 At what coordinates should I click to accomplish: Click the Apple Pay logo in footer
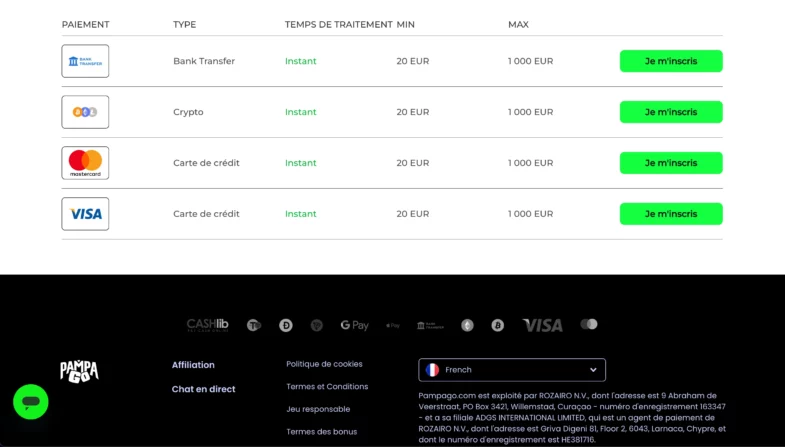click(393, 325)
